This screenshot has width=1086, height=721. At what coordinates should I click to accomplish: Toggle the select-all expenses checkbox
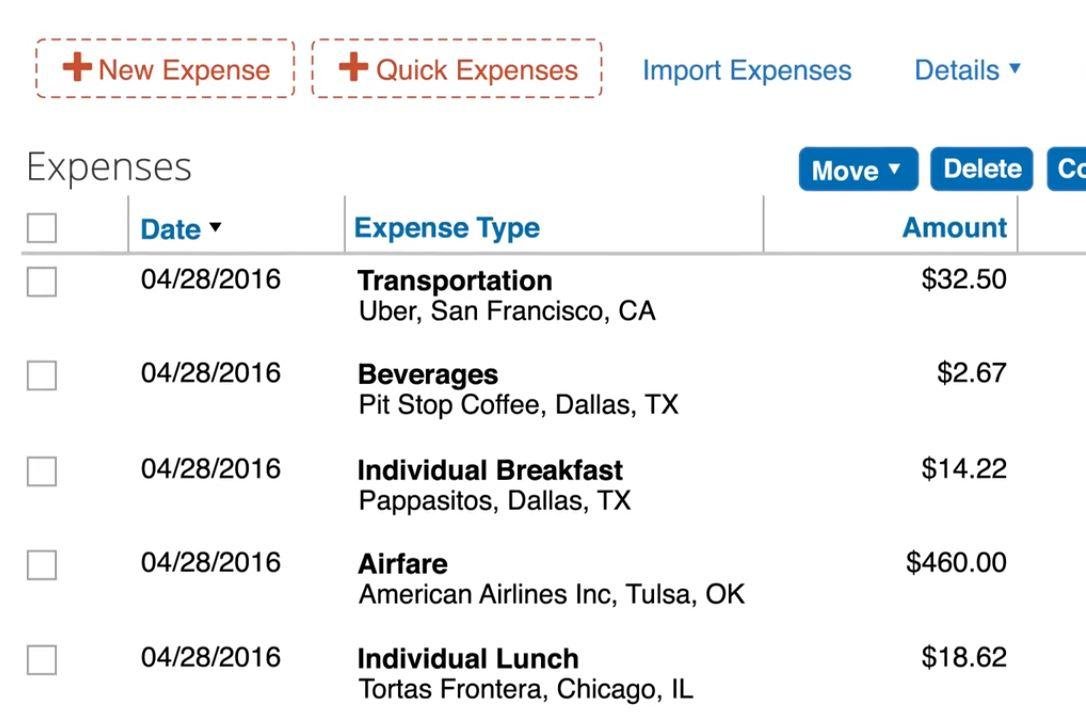(42, 228)
